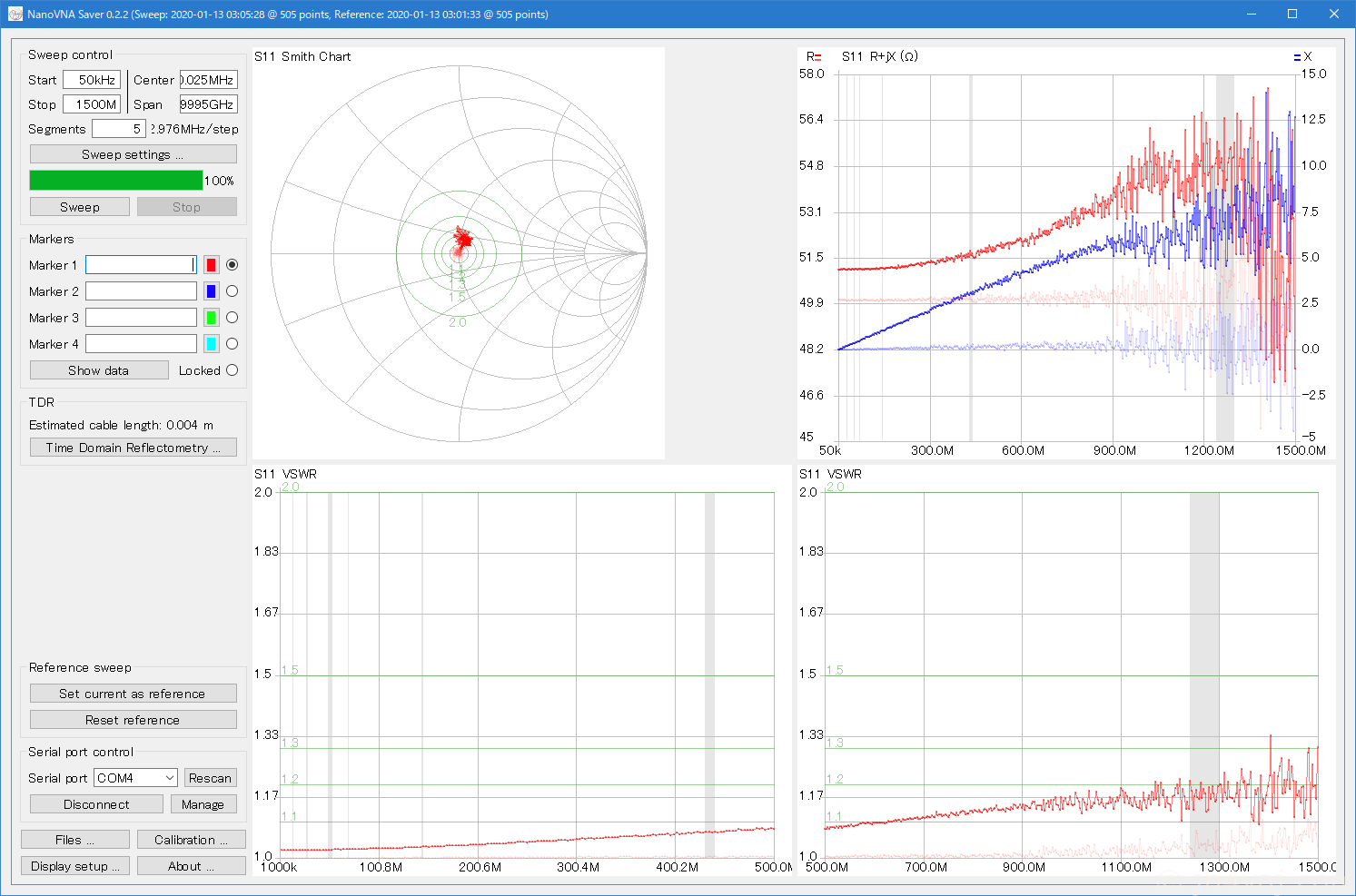Click the Smith chart plot center trace
Viewport: 1356px width, 896px height.
(461, 242)
